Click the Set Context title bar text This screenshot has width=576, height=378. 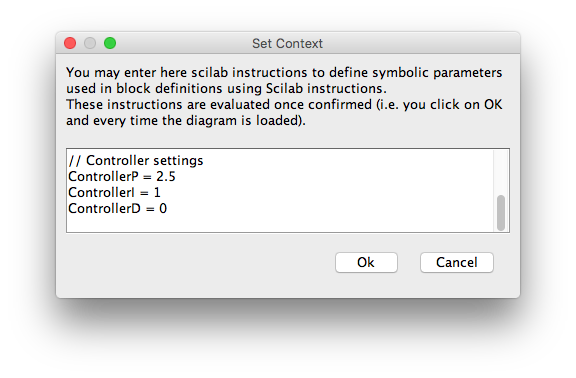(x=287, y=43)
